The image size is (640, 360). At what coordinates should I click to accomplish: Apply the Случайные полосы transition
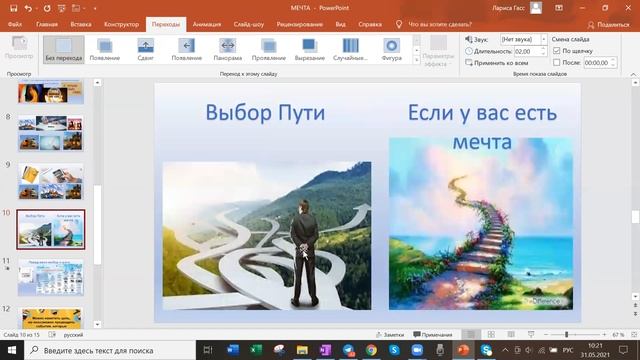pyautogui.click(x=350, y=49)
